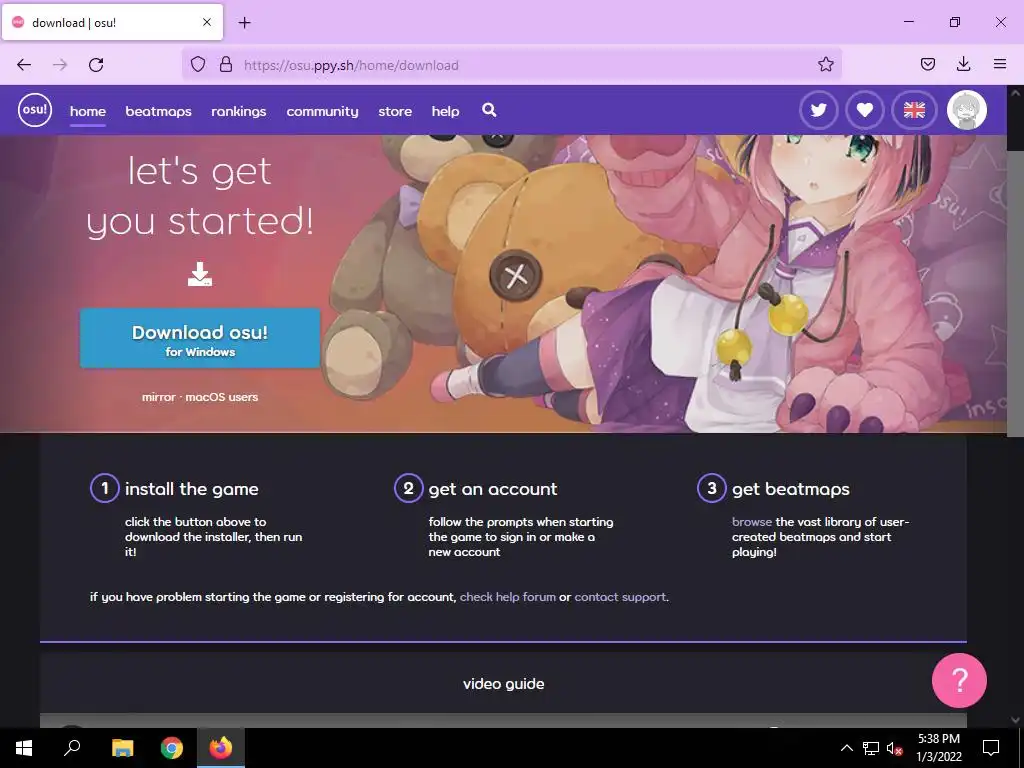Click the 'video guide' heading text
Viewport: 1024px width, 768px height.
pos(504,684)
